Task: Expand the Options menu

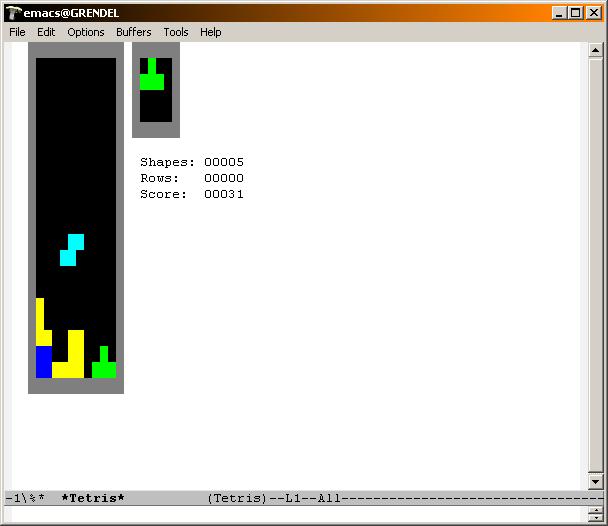Action: [x=86, y=32]
